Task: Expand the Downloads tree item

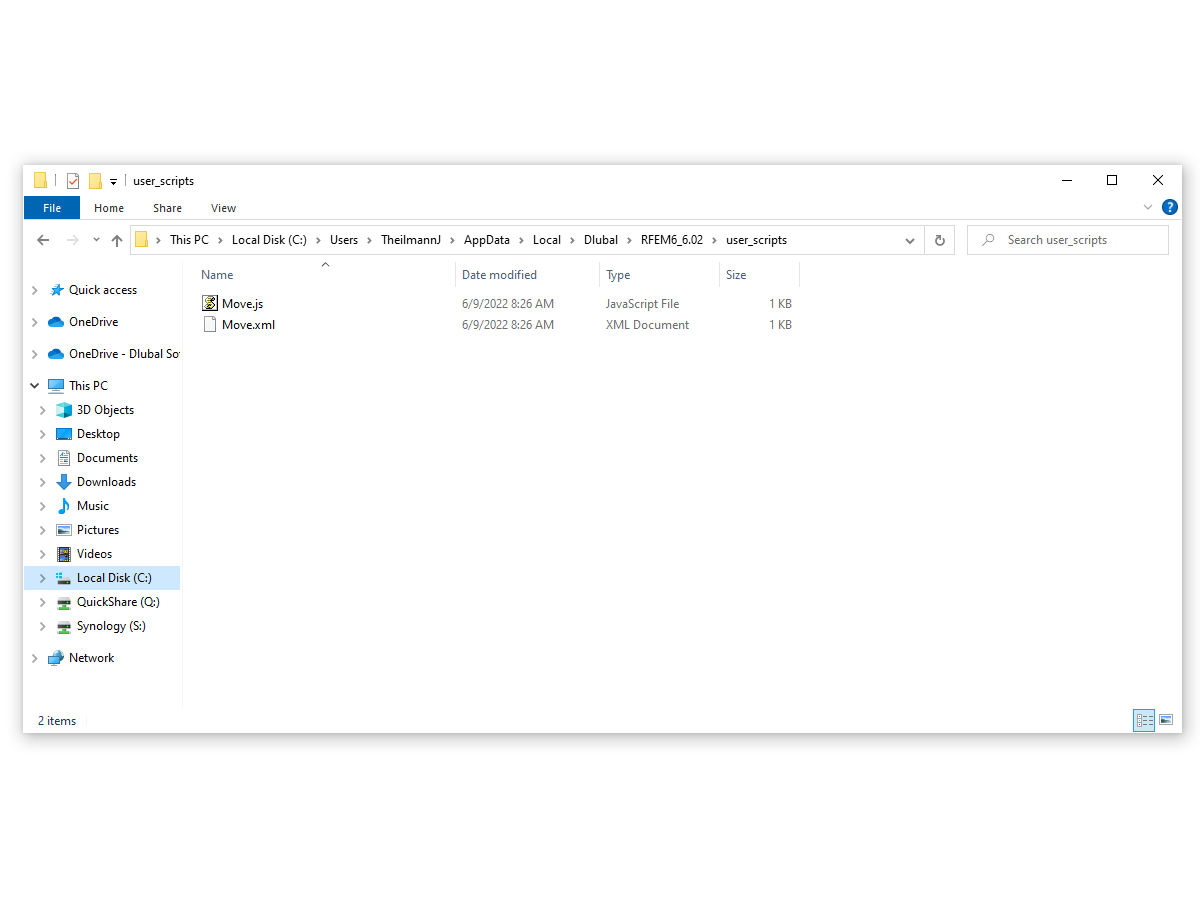Action: tap(41, 481)
